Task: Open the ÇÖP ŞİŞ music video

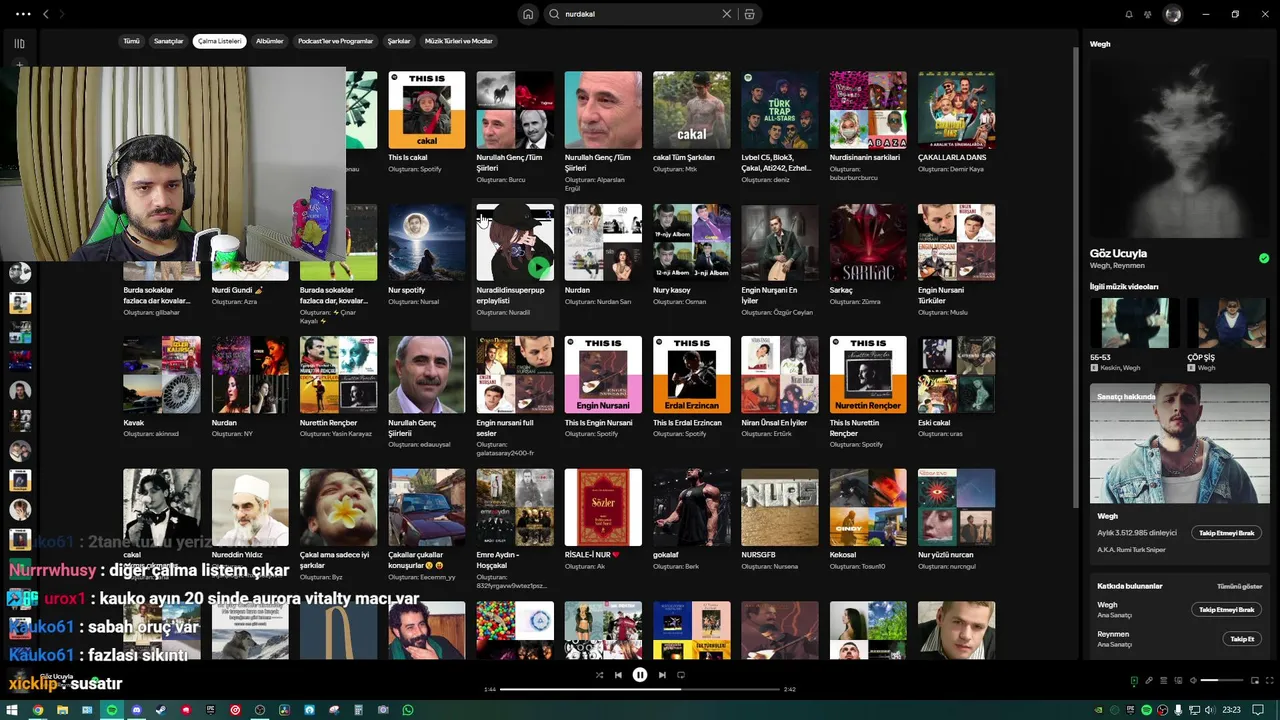Action: click(x=1228, y=335)
